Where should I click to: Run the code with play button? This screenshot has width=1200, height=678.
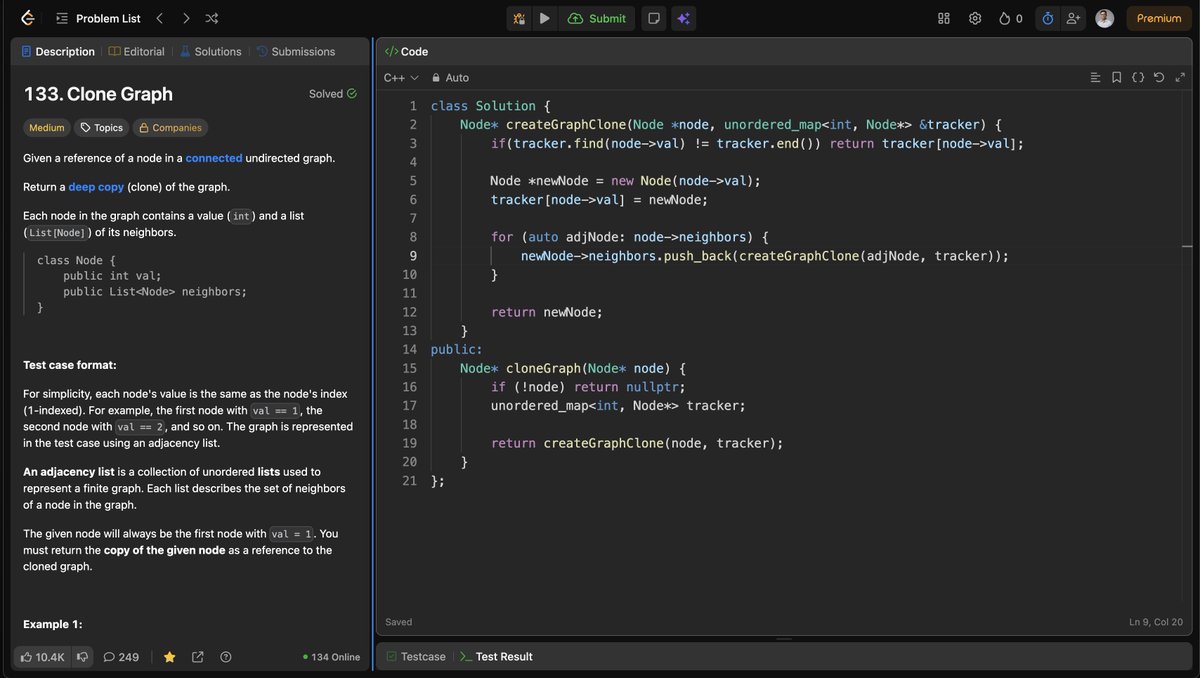point(544,18)
